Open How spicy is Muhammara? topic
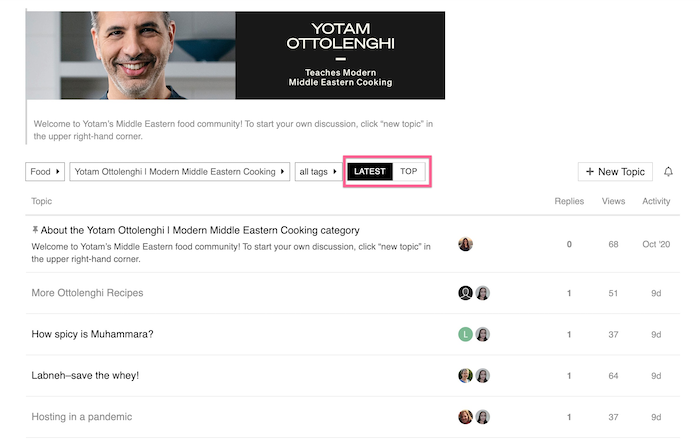Viewport: 700px width, 442px height. pyautogui.click(x=92, y=334)
